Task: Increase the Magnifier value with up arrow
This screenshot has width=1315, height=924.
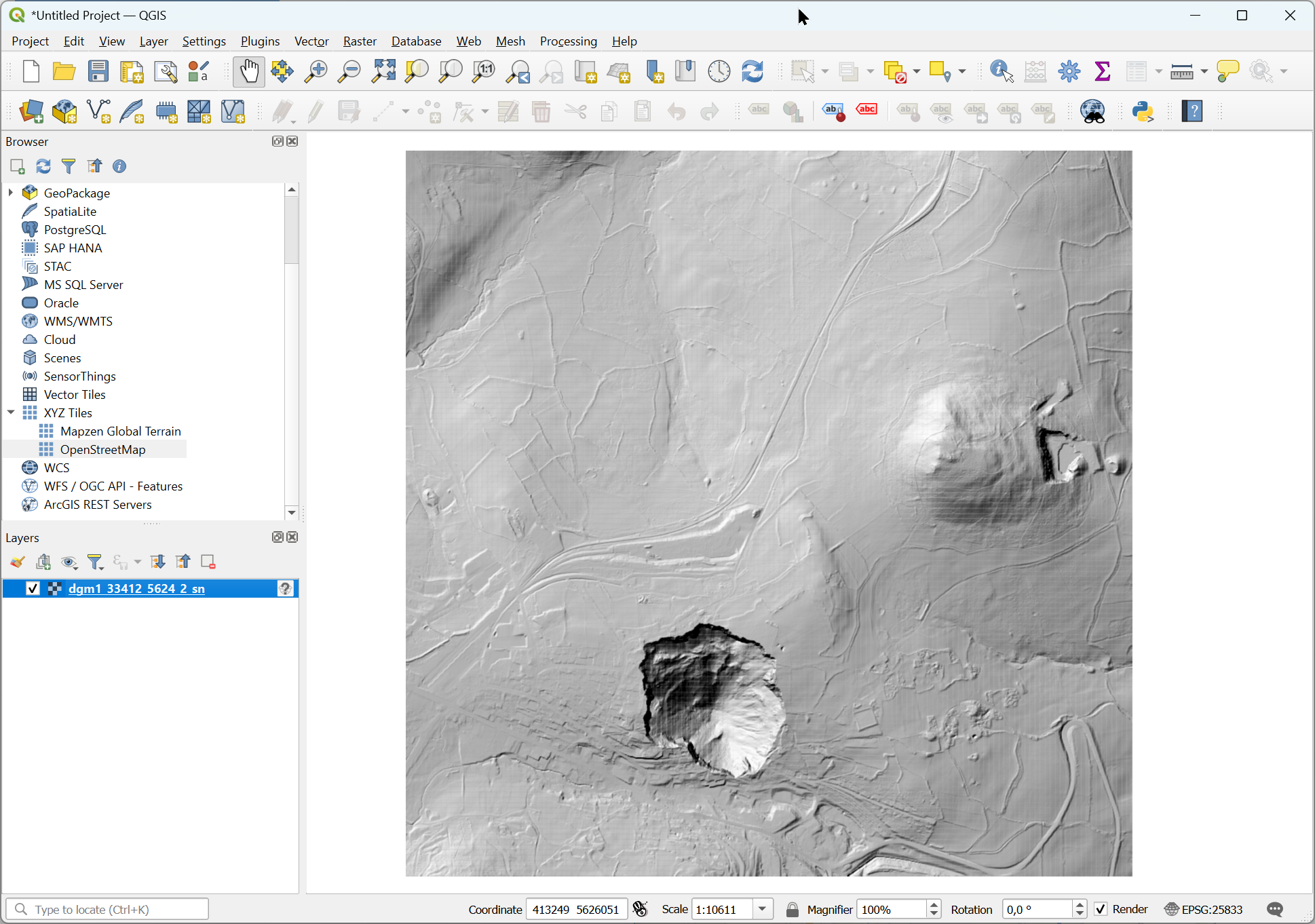Action: [x=934, y=904]
